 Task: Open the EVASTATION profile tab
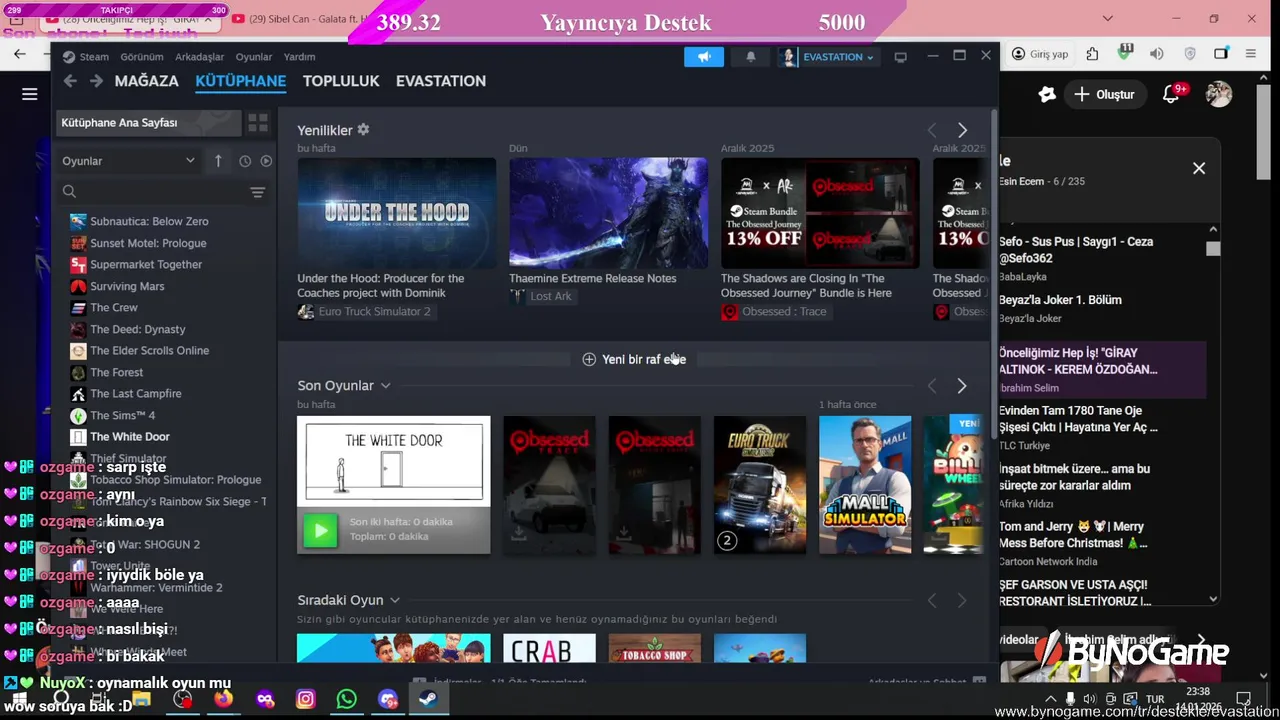click(x=441, y=81)
